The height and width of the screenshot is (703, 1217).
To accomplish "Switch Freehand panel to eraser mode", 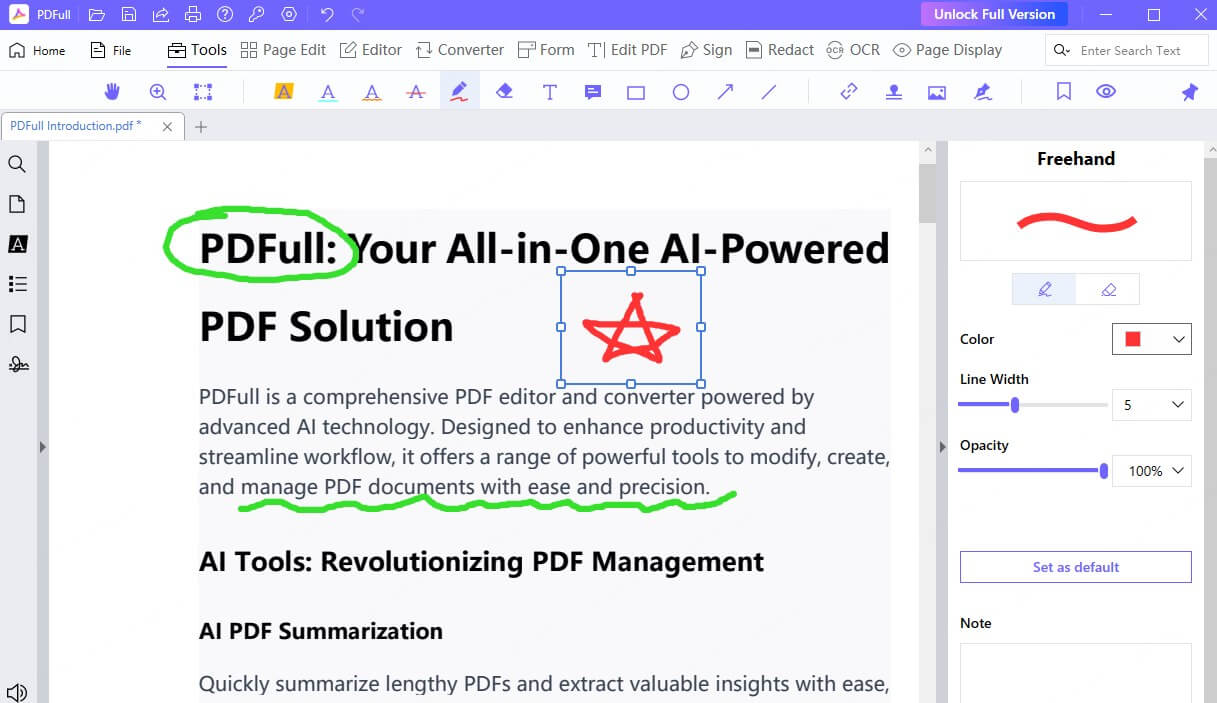I will [x=1108, y=289].
